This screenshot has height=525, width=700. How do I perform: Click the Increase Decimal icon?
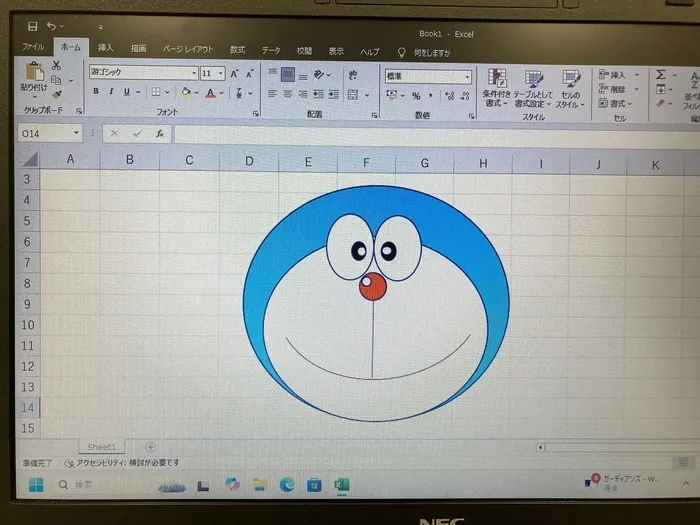(450, 96)
